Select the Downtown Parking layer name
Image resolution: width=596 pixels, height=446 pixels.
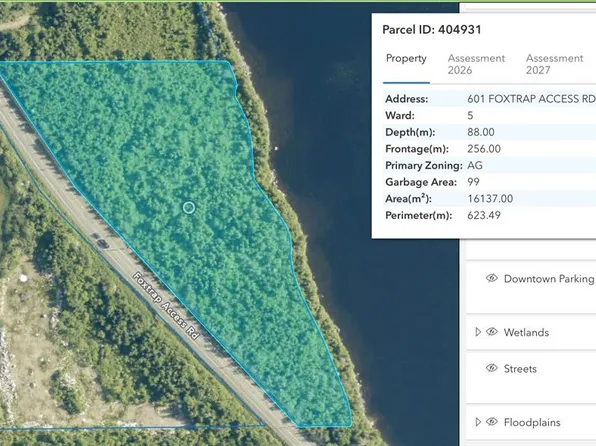[549, 279]
